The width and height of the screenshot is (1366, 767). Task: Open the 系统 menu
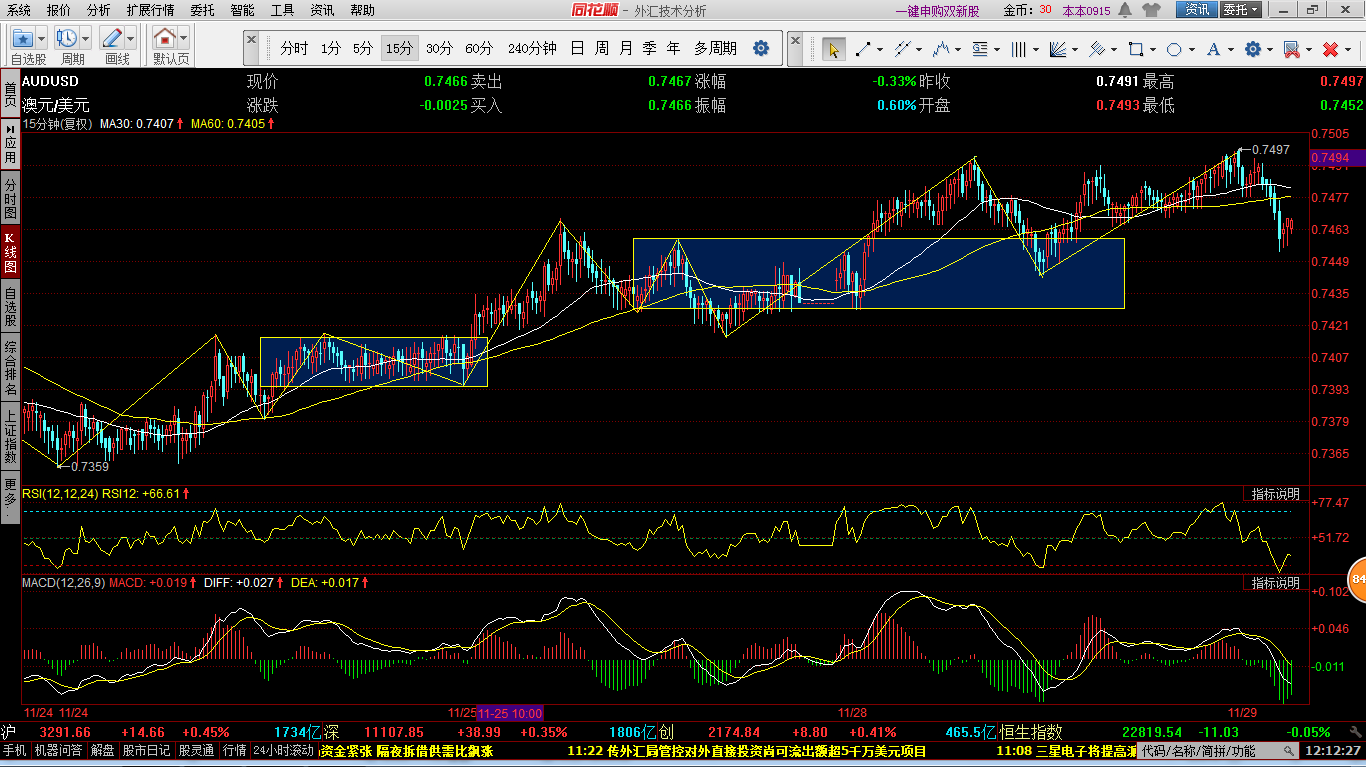tap(18, 10)
